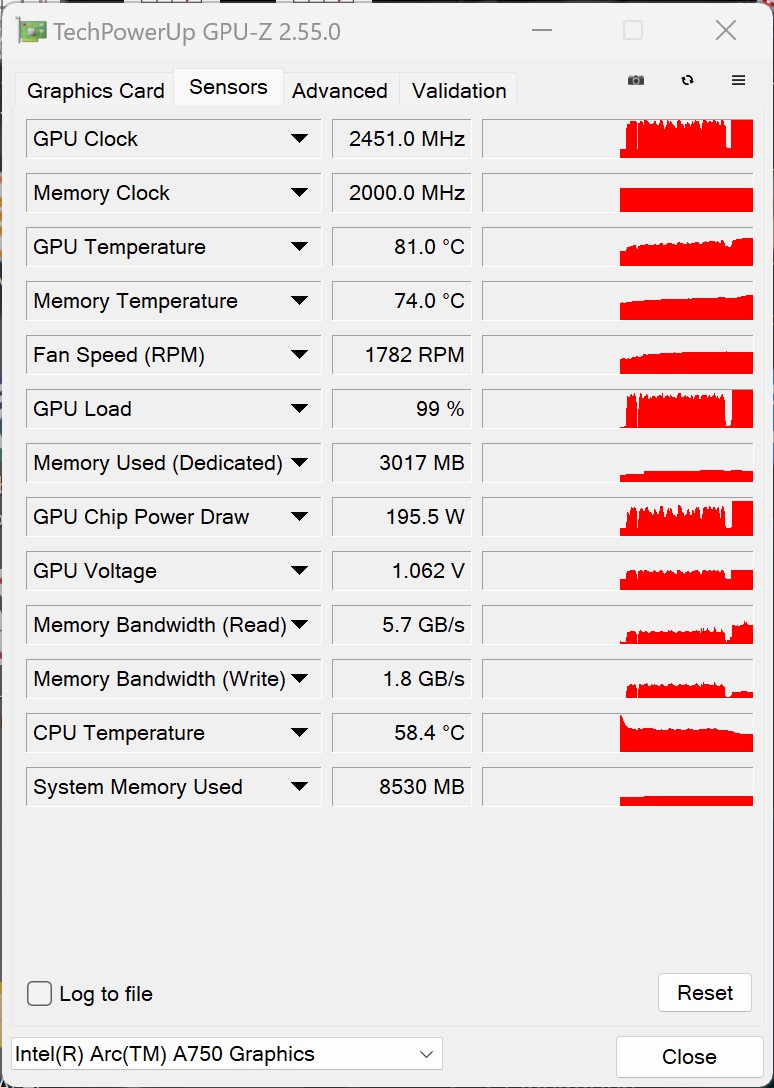Click the GPU Voltage value field
The width and height of the screenshot is (774, 1088).
click(x=402, y=571)
